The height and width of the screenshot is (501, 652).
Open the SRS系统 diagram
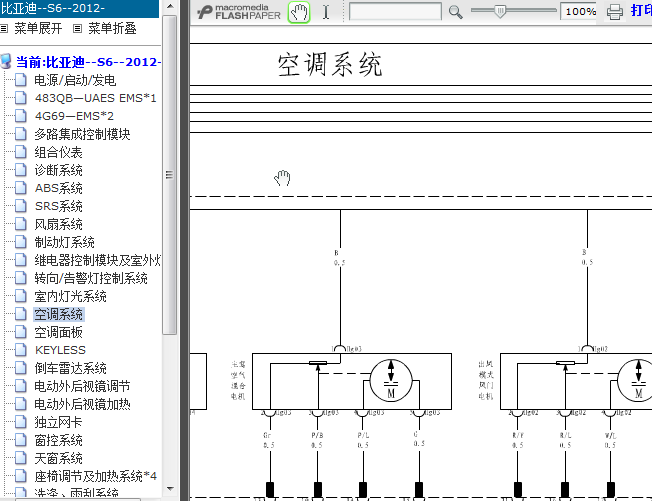pos(58,206)
